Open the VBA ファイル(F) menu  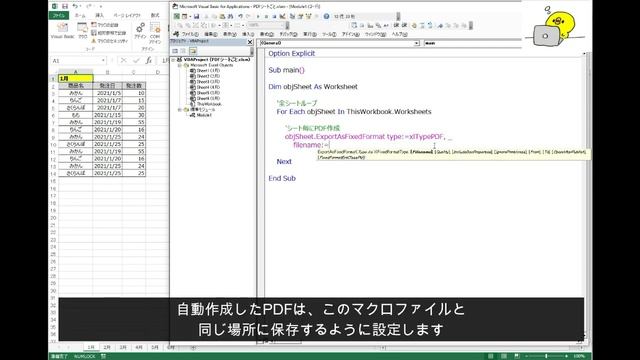click(x=190, y=34)
